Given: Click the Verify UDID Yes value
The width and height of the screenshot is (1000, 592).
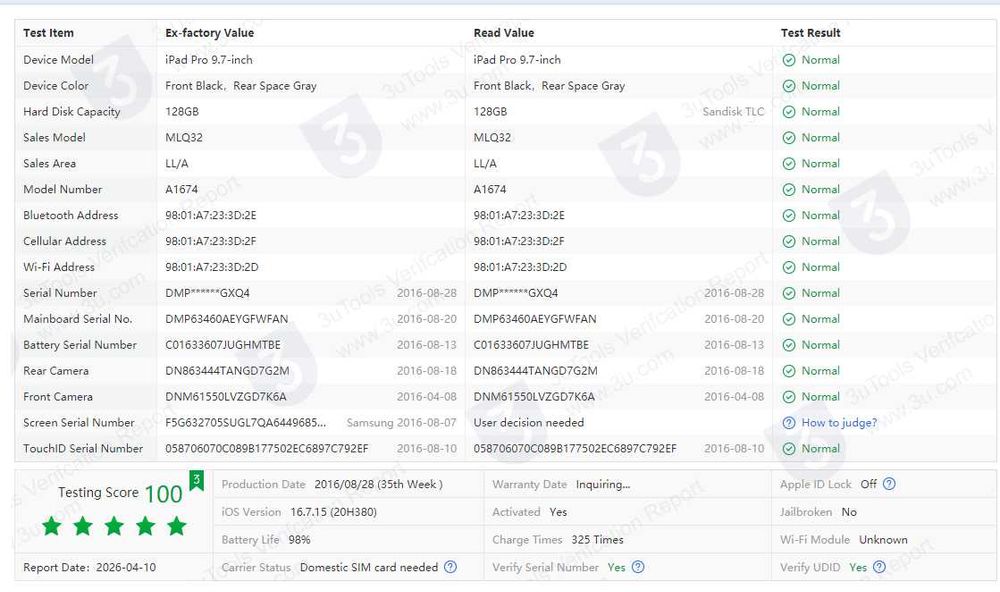Looking at the screenshot, I should click(x=858, y=567).
